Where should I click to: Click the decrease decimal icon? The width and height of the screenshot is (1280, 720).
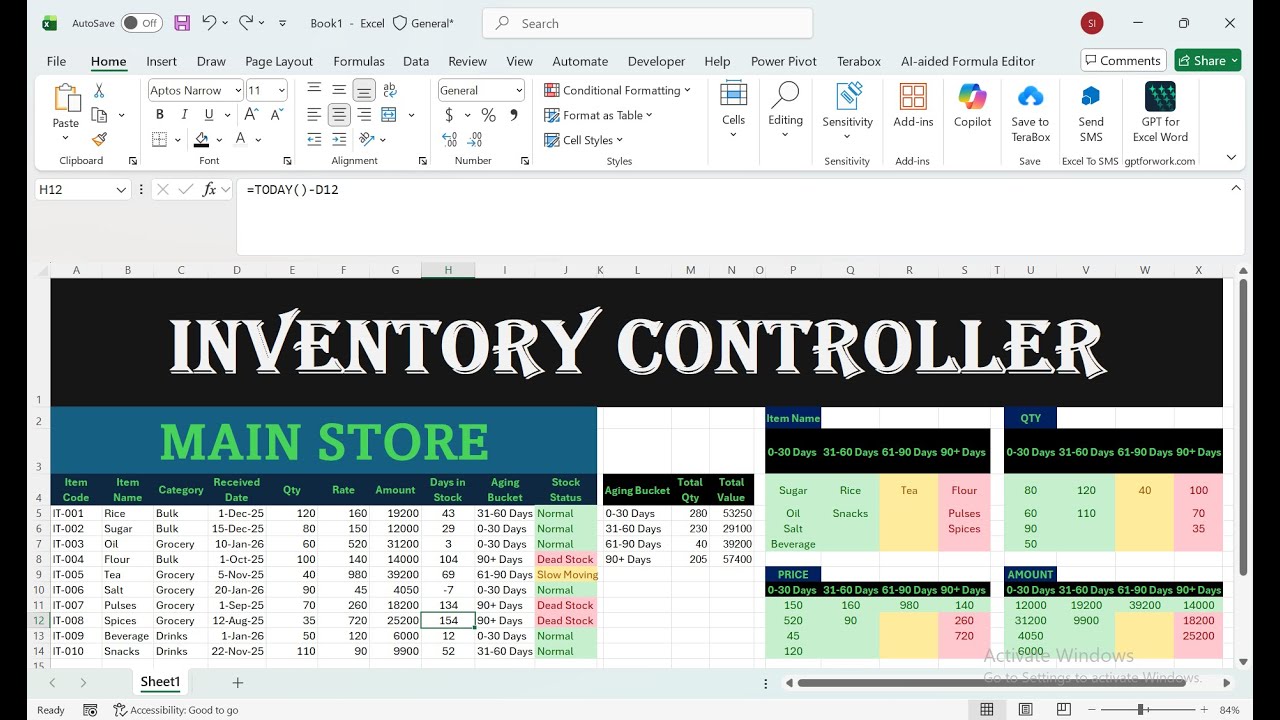(477, 140)
